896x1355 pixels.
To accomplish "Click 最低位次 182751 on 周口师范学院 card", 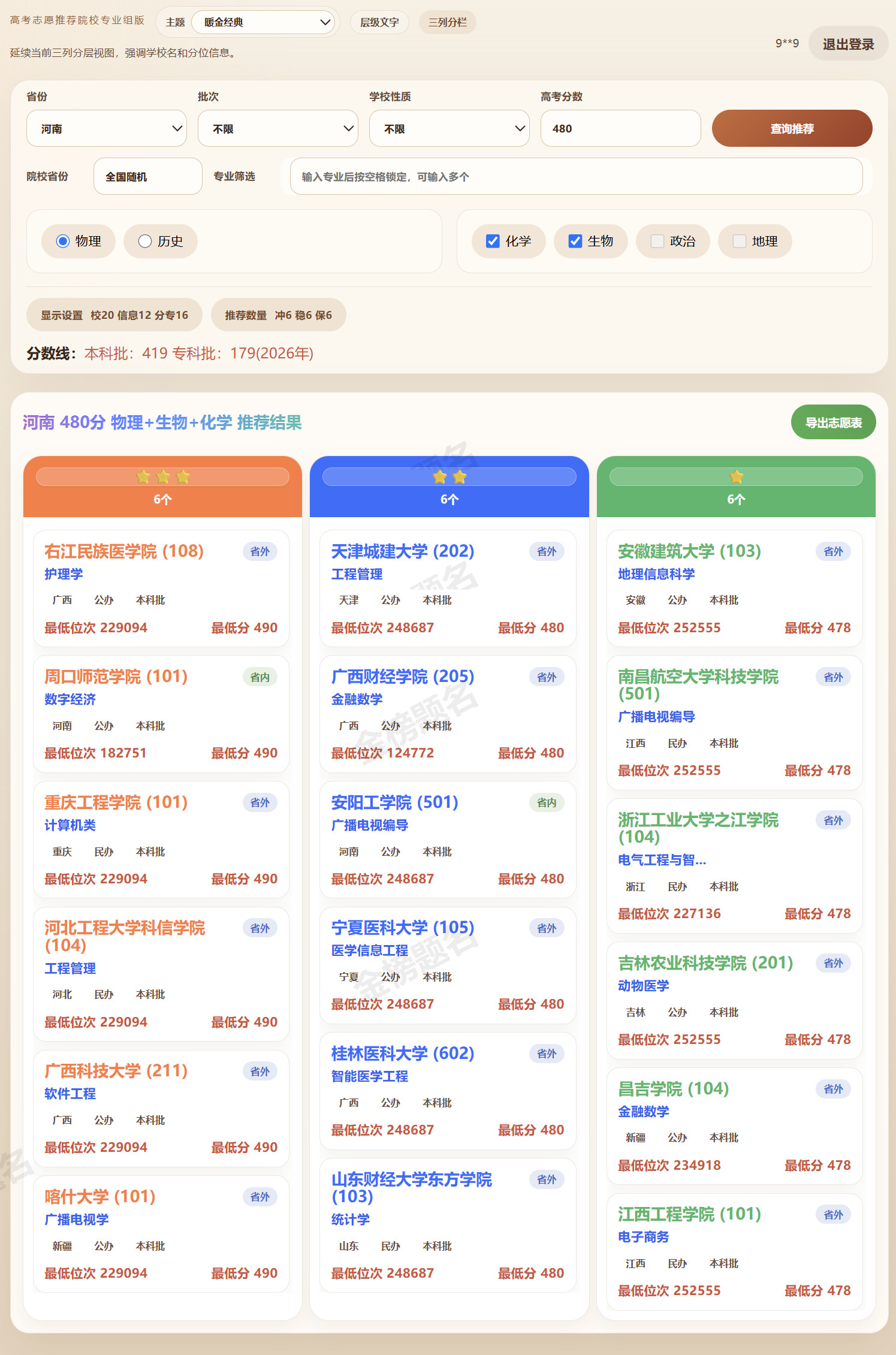I will click(96, 753).
